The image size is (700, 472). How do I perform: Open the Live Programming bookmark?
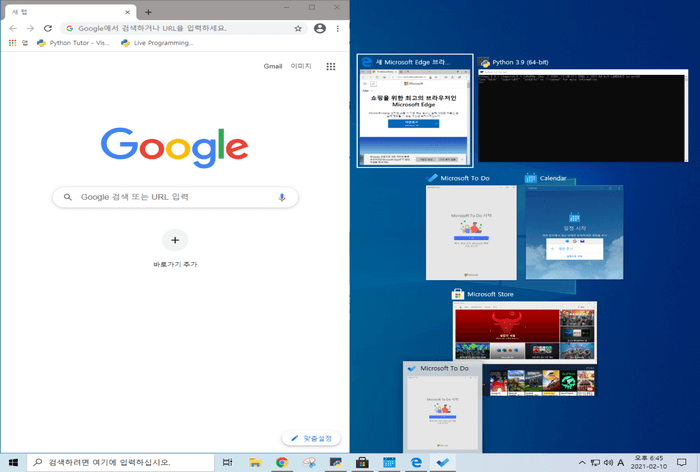pos(157,43)
